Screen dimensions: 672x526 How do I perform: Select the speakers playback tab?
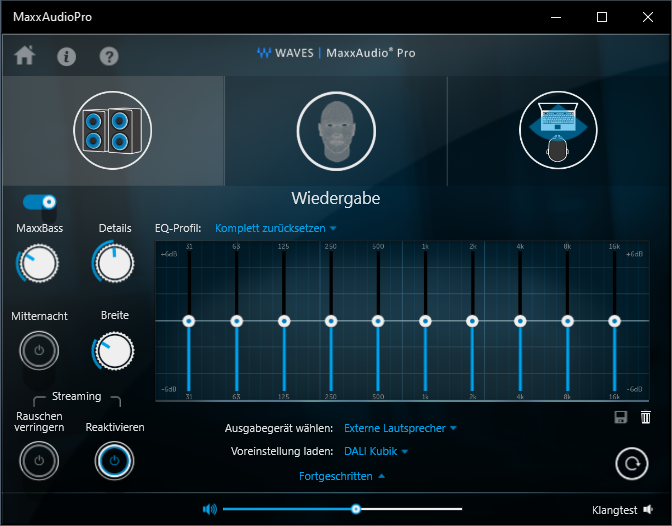tap(113, 130)
